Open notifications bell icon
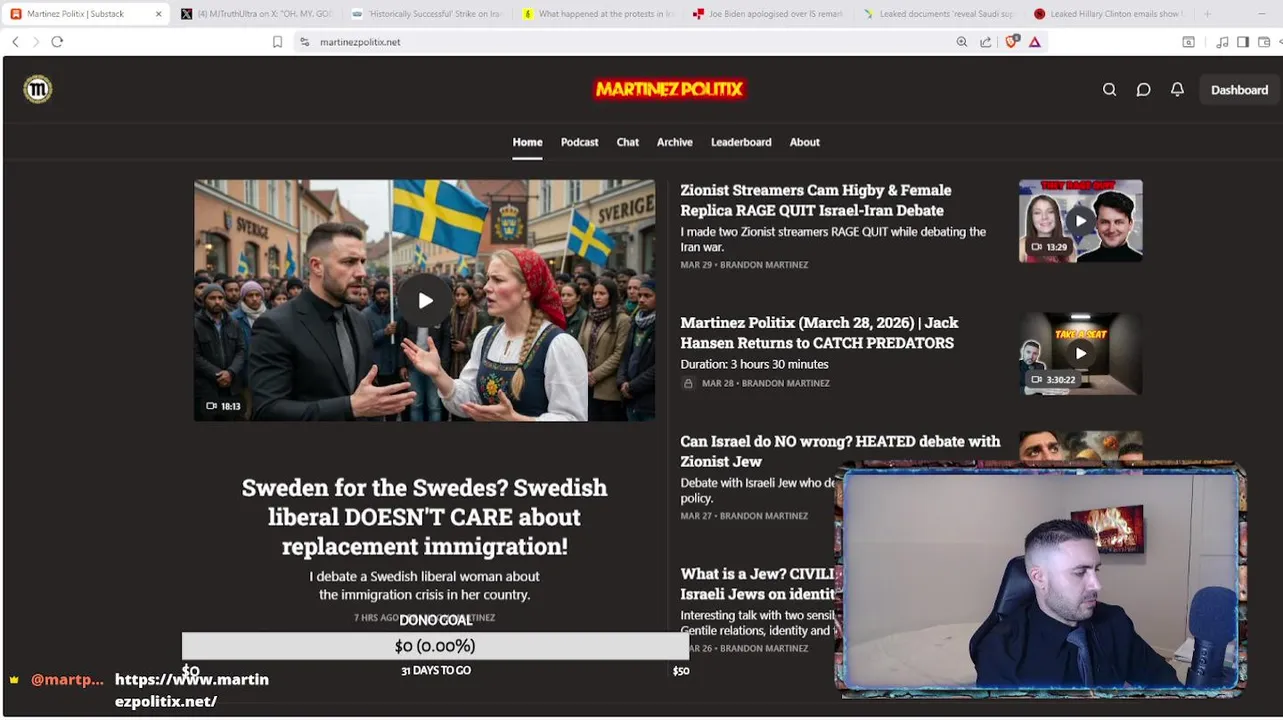The width and height of the screenshot is (1283, 720). point(1177,90)
